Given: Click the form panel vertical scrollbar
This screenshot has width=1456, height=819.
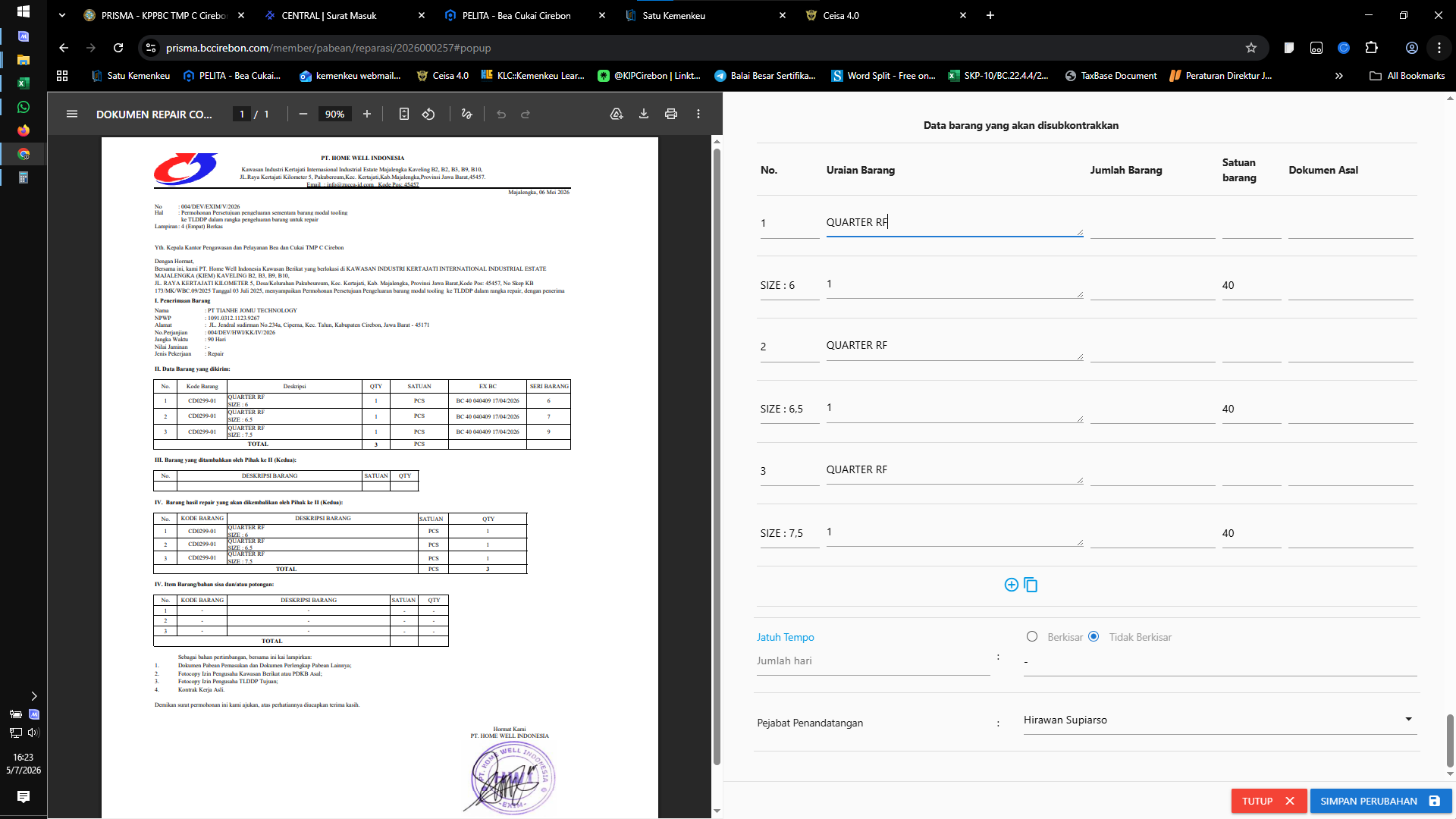Looking at the screenshot, I should pos(1450,740).
